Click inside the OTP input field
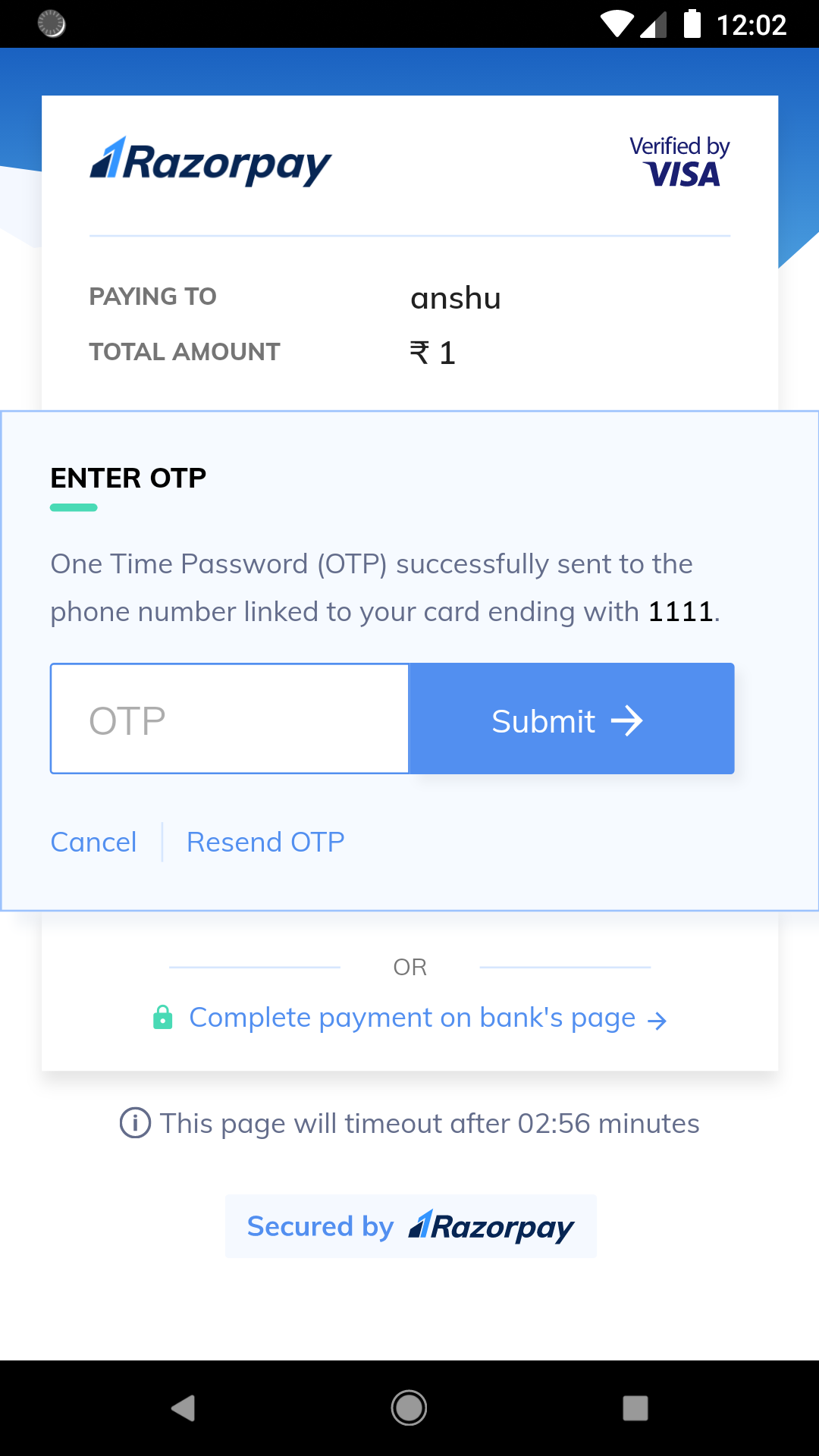The width and height of the screenshot is (819, 1456). pos(227,718)
